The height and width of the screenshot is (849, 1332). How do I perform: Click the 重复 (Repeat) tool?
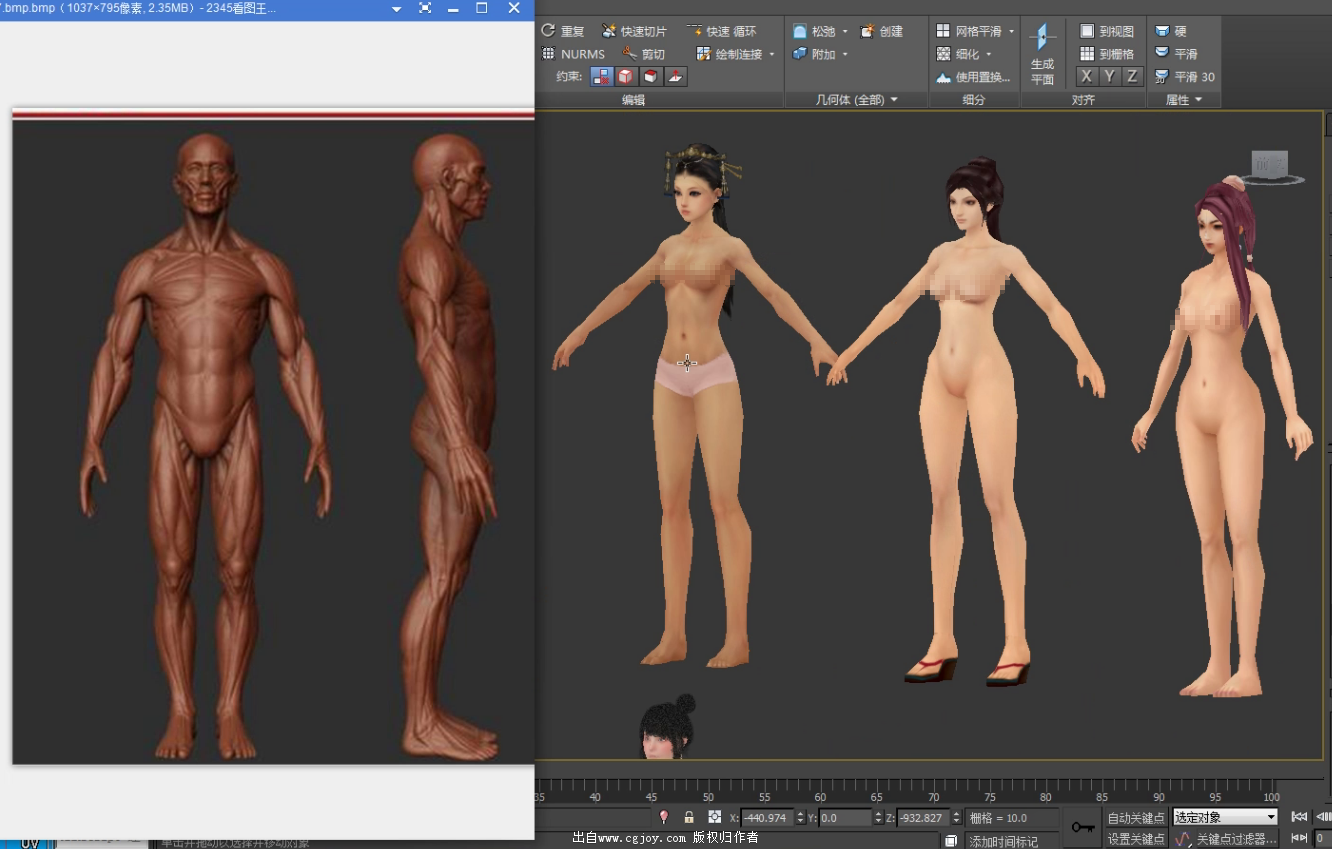tap(563, 31)
